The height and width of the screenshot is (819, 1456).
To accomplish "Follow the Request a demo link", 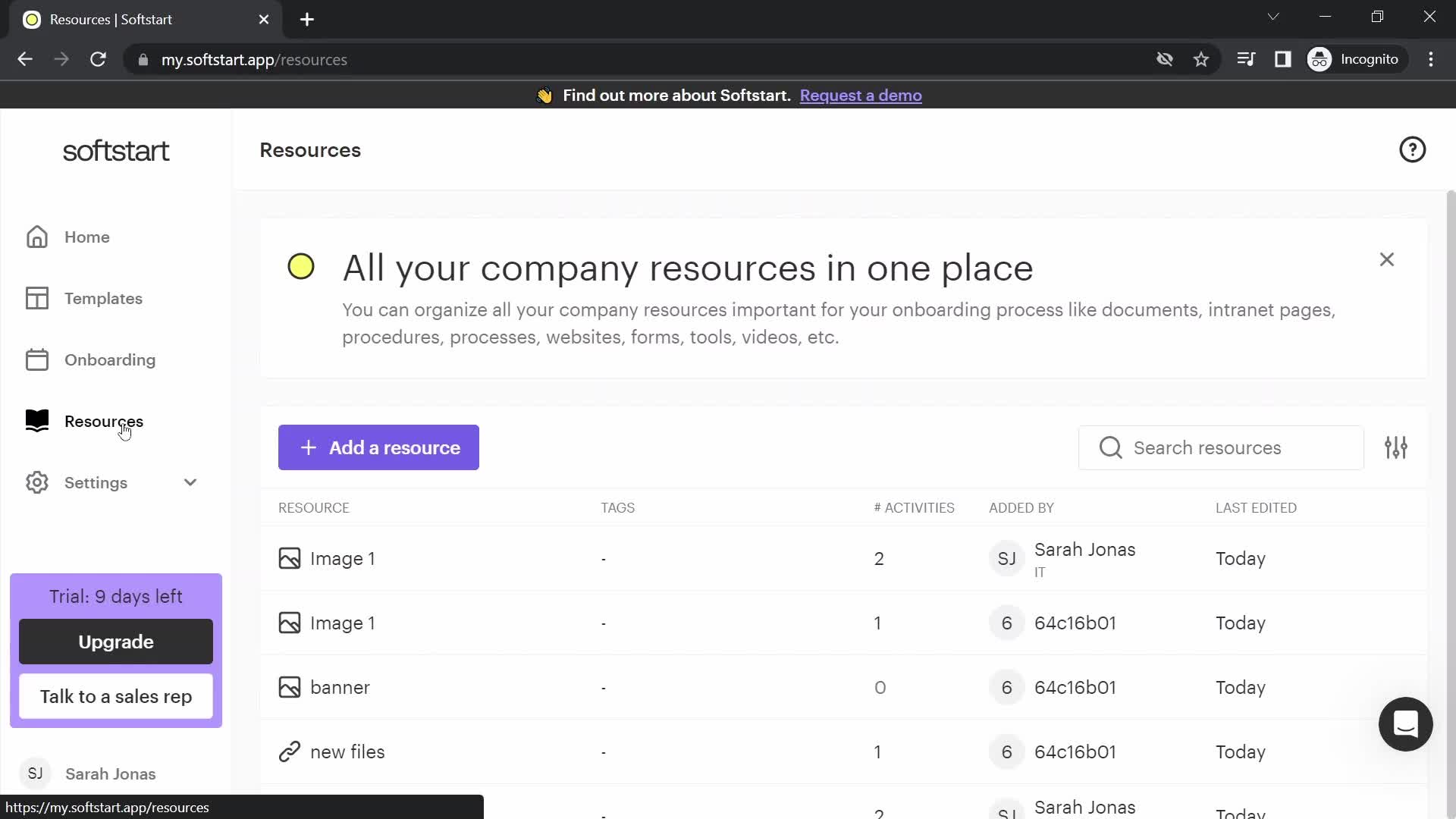I will tap(861, 96).
